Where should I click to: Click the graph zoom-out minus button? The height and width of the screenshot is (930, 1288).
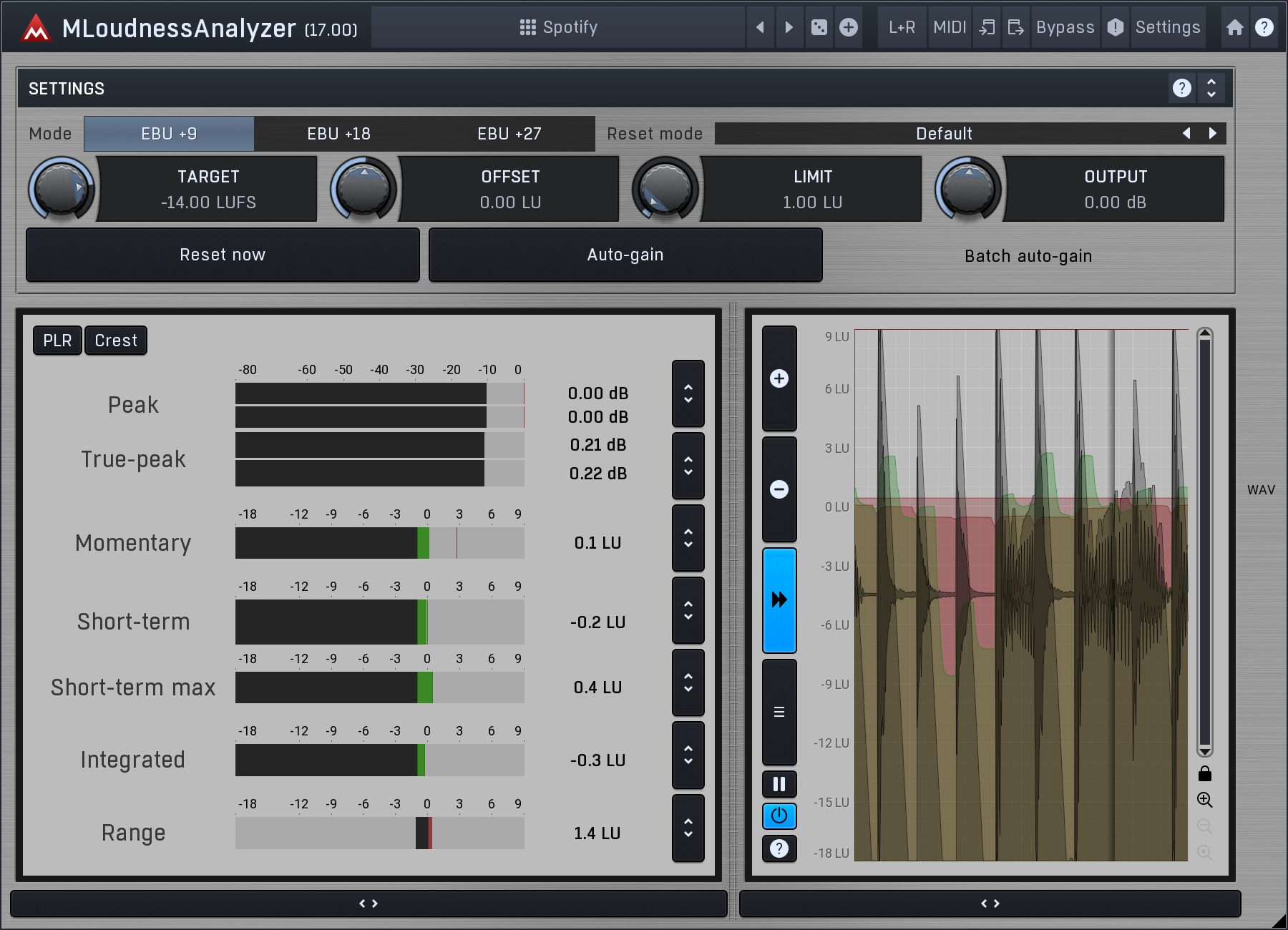pyautogui.click(x=779, y=489)
